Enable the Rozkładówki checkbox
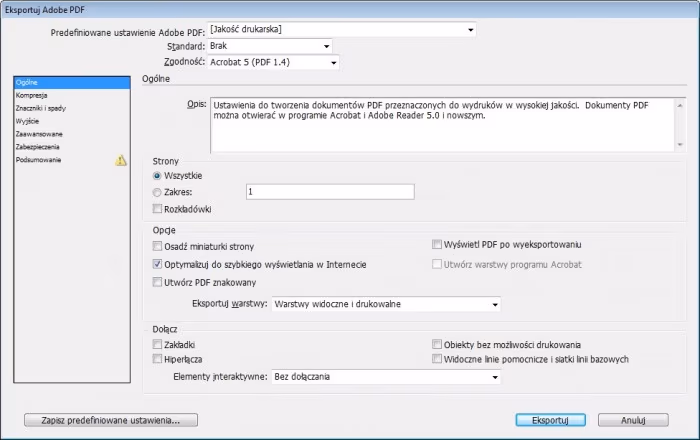This screenshot has width=700, height=440. (x=157, y=208)
